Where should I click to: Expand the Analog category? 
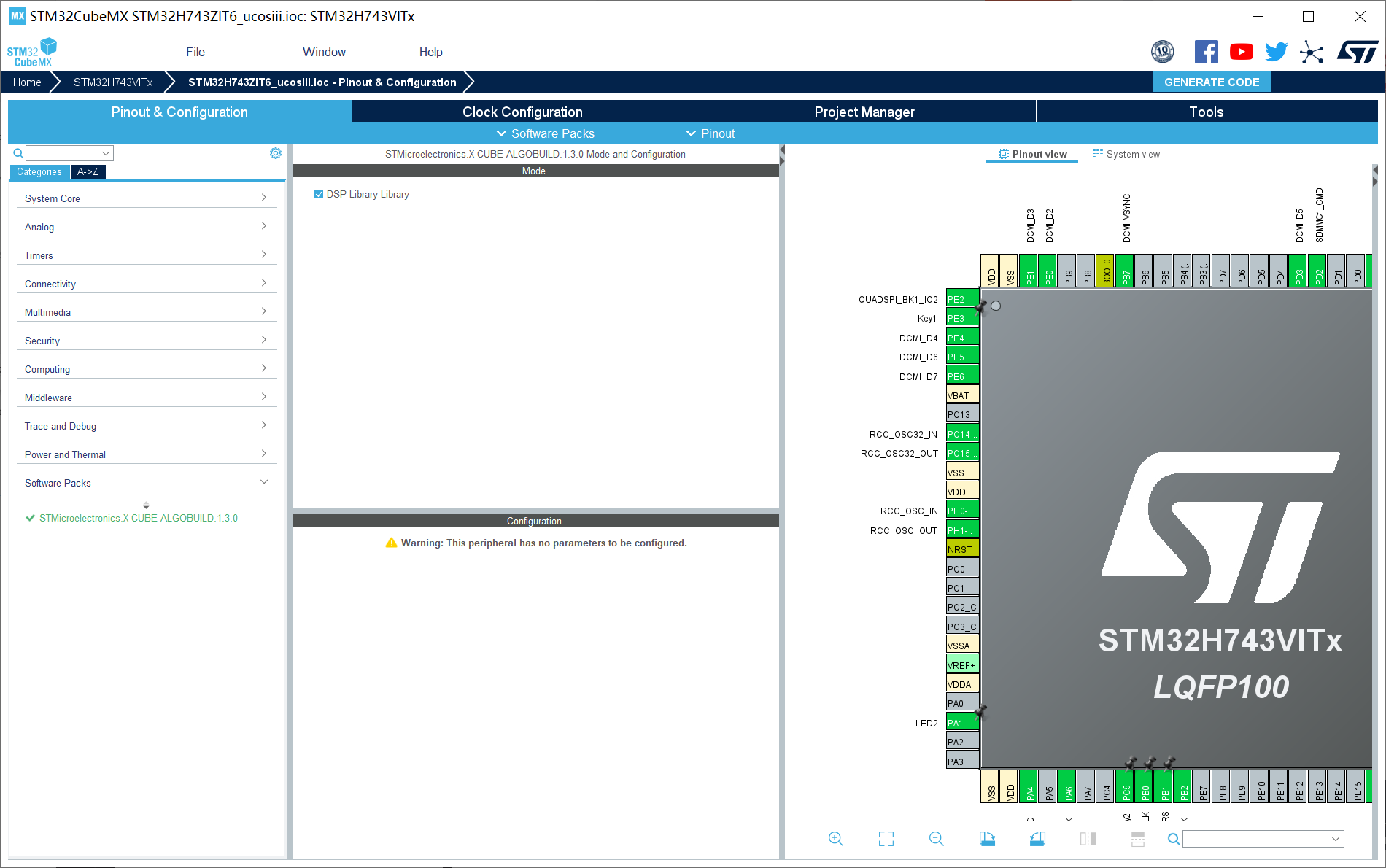tap(147, 227)
